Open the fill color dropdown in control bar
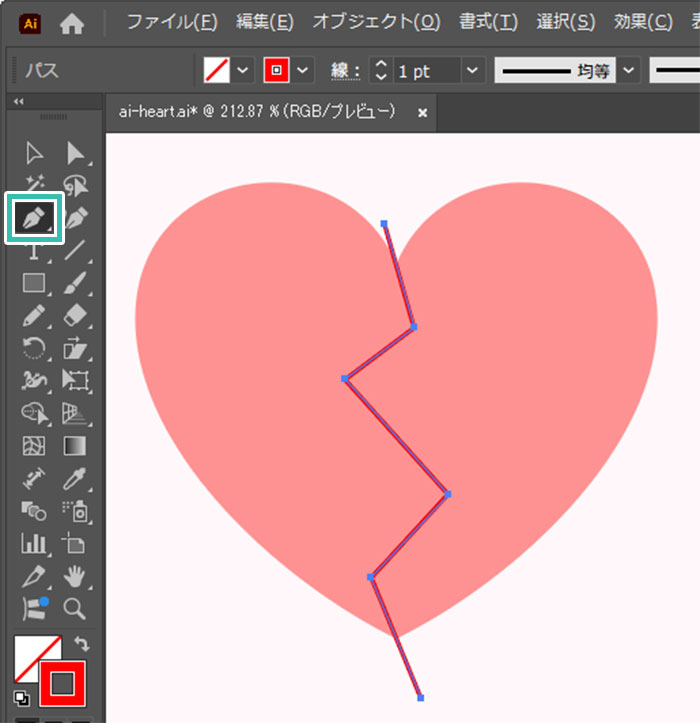Viewport: 700px width, 724px height. (x=244, y=71)
